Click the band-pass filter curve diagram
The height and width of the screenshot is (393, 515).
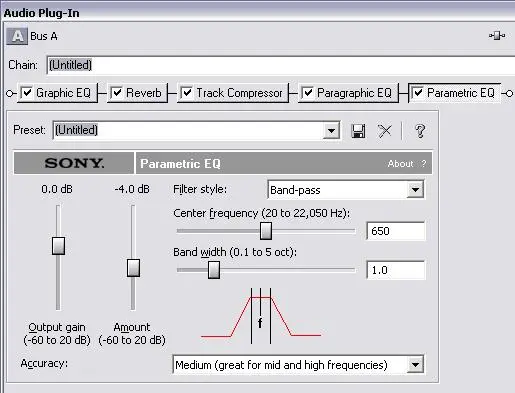click(x=261, y=316)
